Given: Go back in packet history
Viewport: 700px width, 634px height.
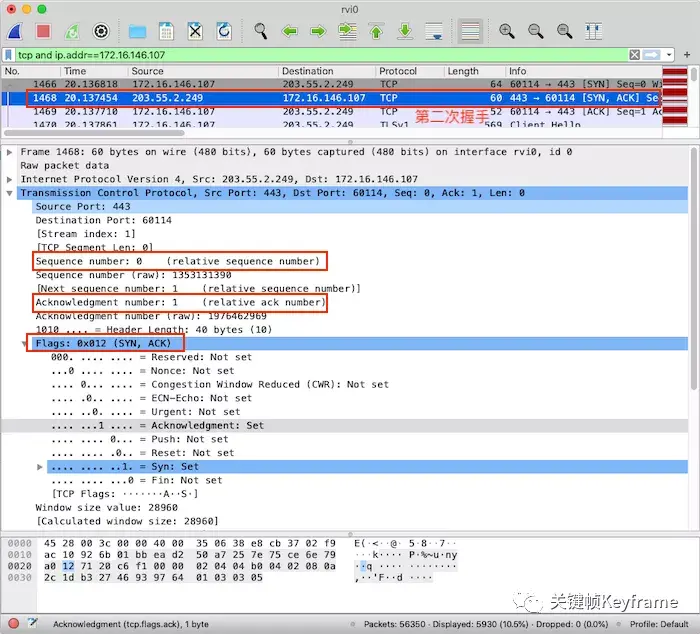Looking at the screenshot, I should click(290, 32).
